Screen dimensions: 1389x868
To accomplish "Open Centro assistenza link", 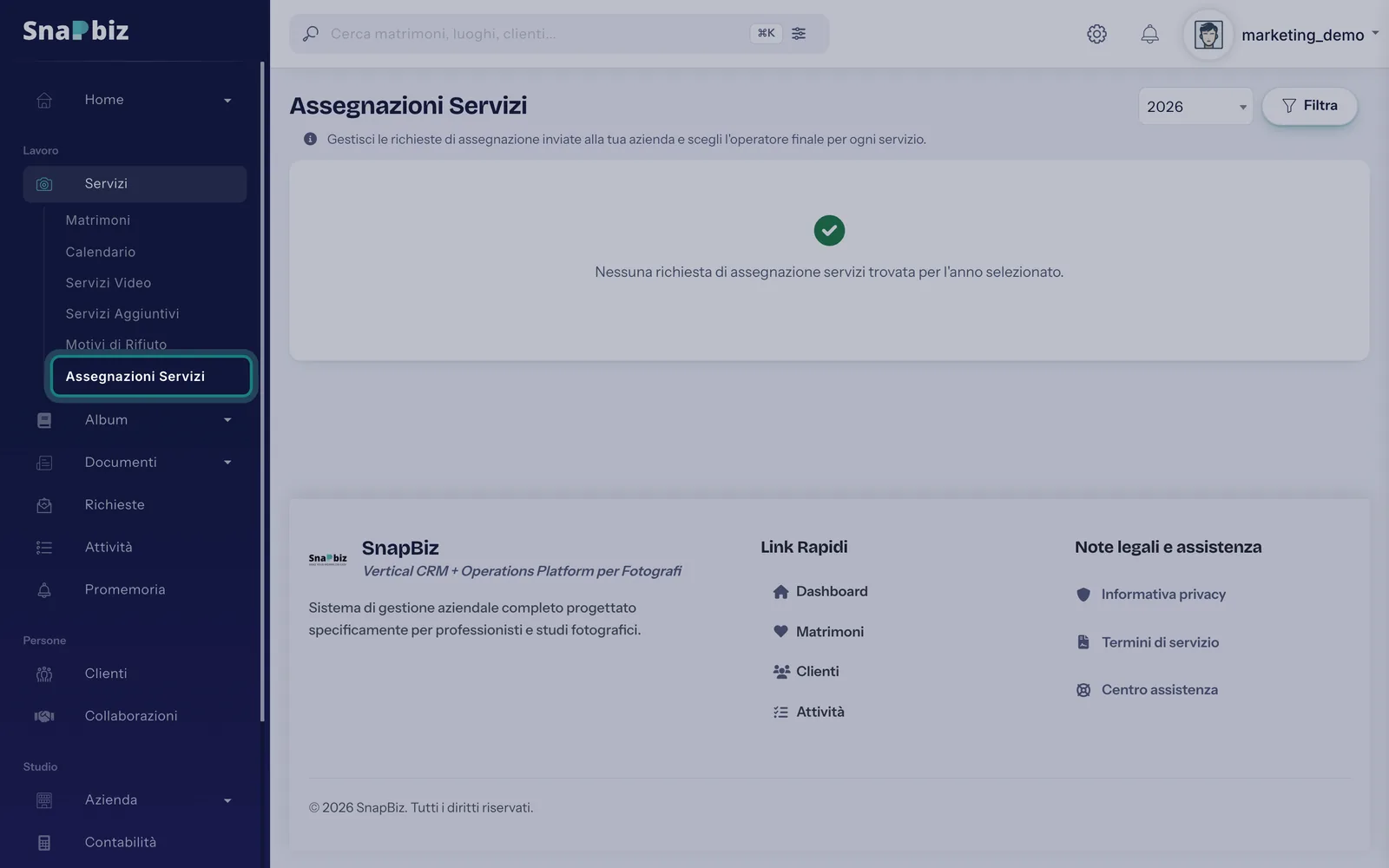I will [x=1147, y=690].
